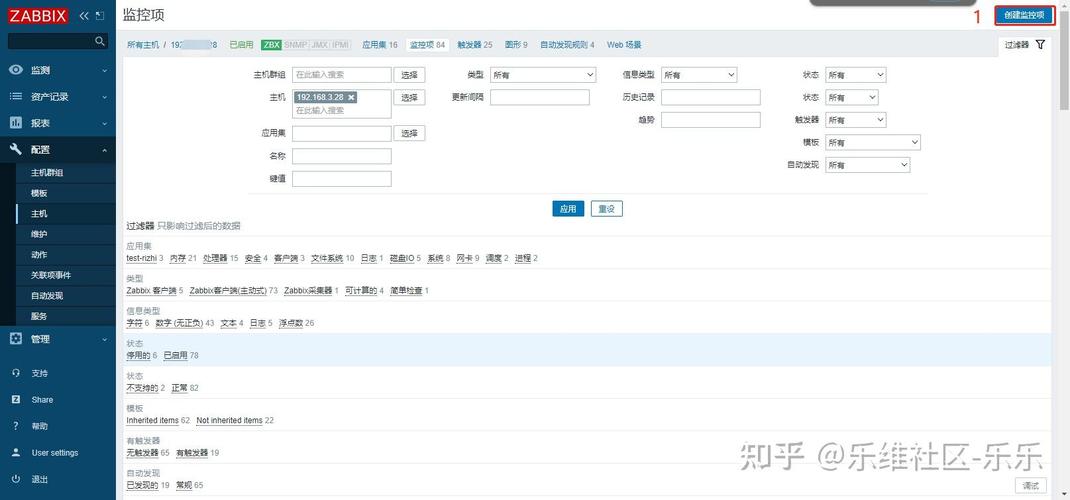Viewport: 1070px width, 500px height.
Task: Click the ZBX availability badge
Action: [x=272, y=44]
